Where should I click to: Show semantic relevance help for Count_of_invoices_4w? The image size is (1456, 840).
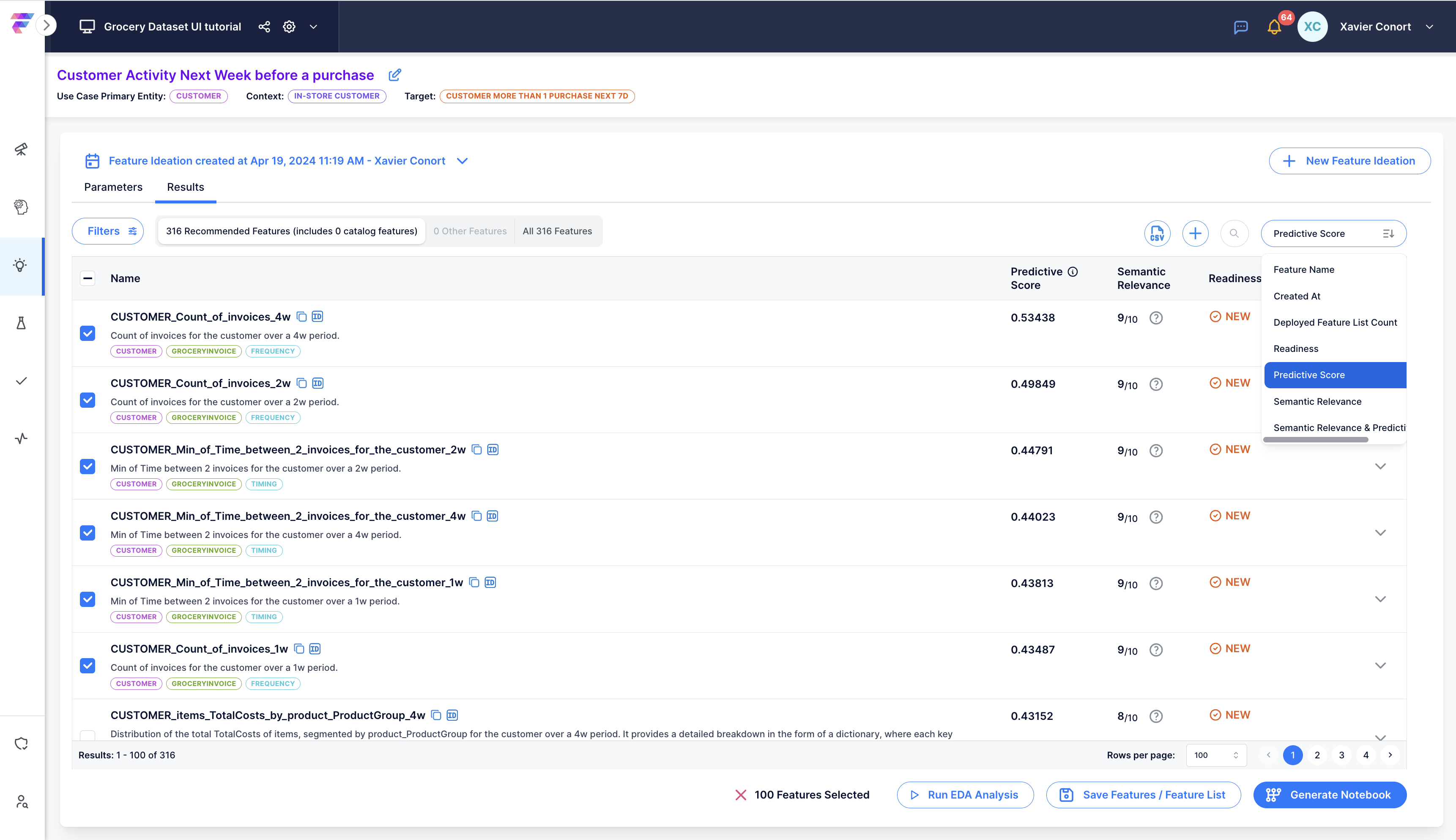point(1156,318)
